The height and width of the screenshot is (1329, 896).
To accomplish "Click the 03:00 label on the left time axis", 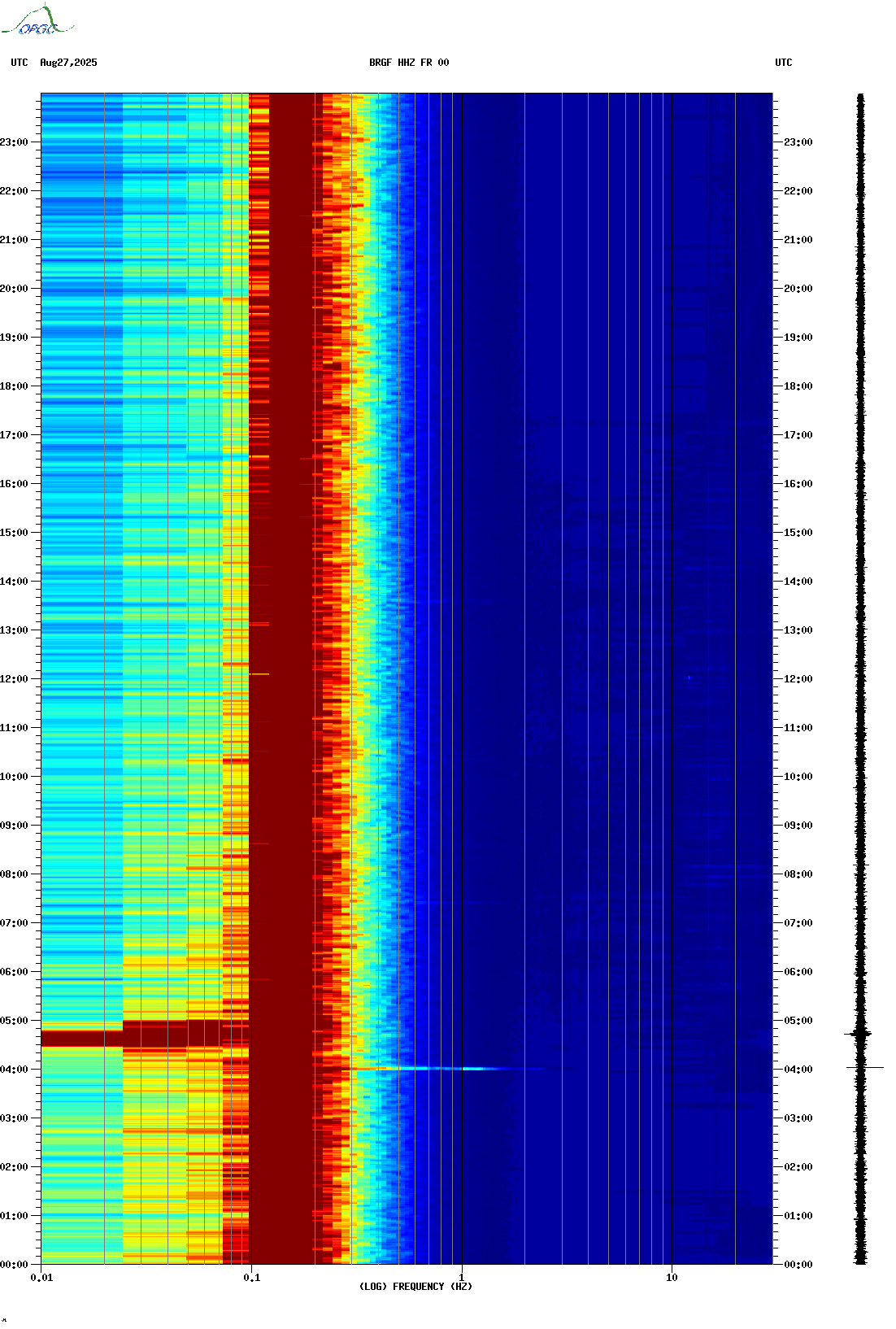I will click(x=14, y=1118).
